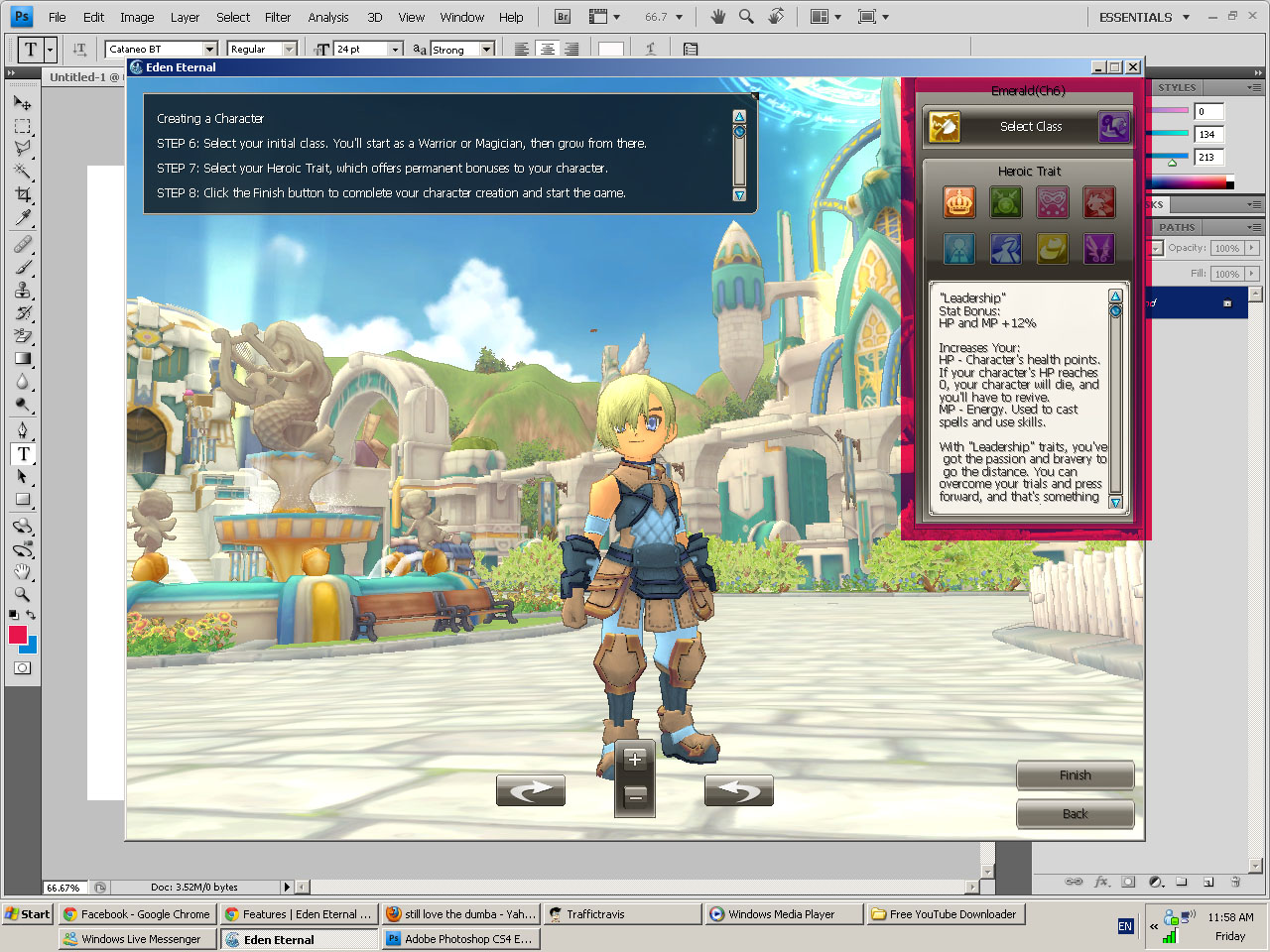Select the Zoom tool in toolbox
Image resolution: width=1270 pixels, height=952 pixels.
tap(22, 594)
